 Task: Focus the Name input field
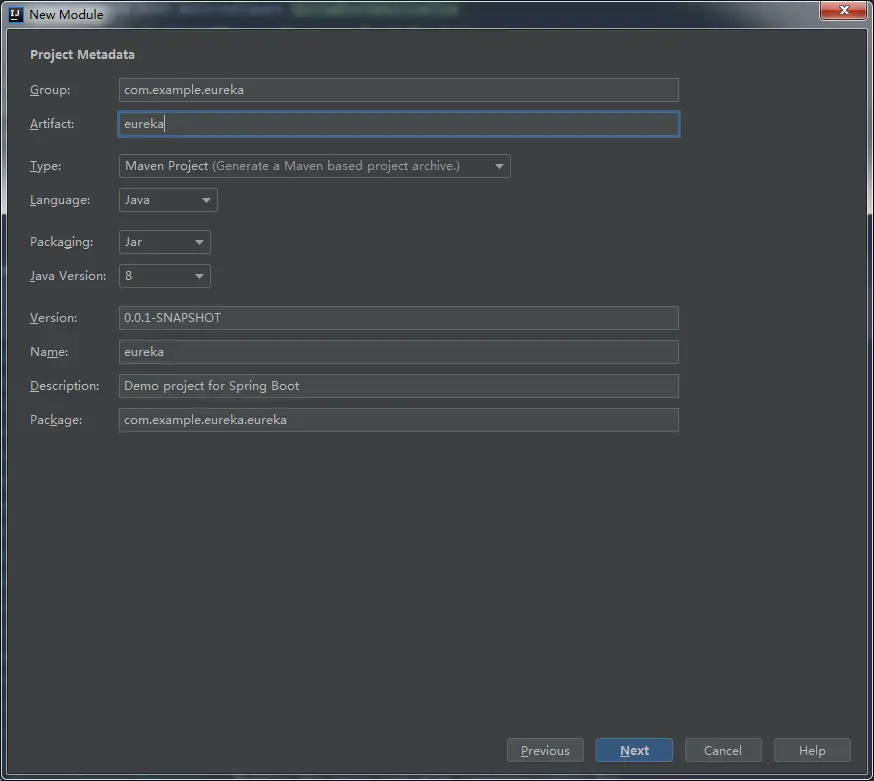pyautogui.click(x=399, y=352)
